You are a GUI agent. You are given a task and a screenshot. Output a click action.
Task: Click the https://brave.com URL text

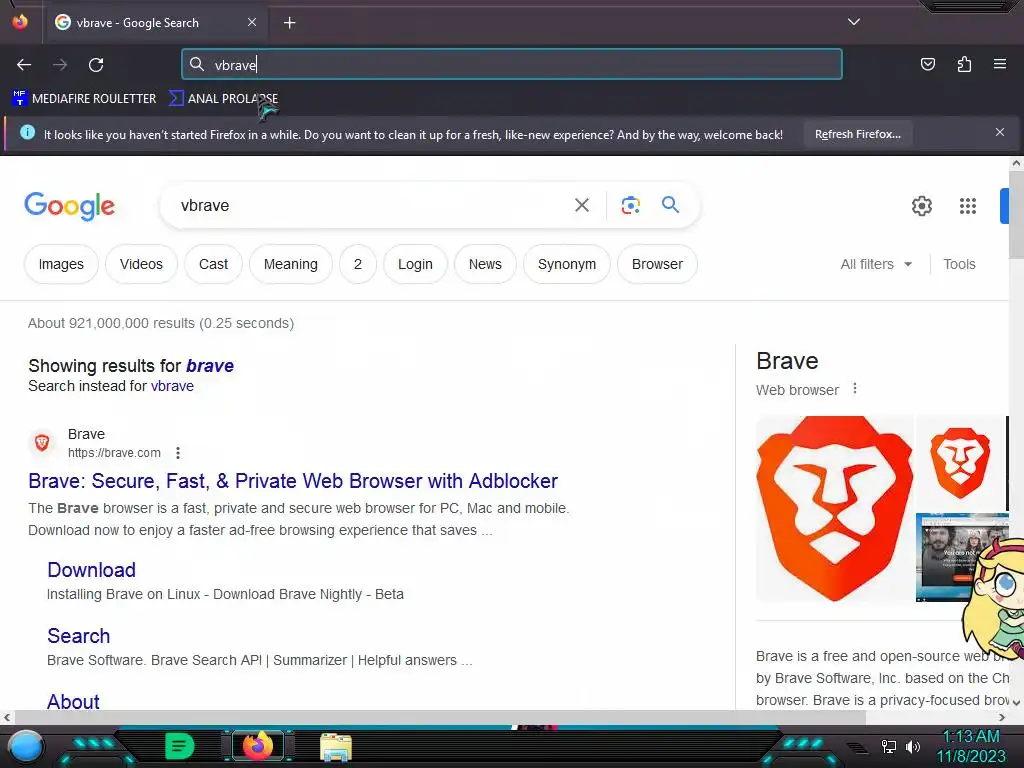114,453
